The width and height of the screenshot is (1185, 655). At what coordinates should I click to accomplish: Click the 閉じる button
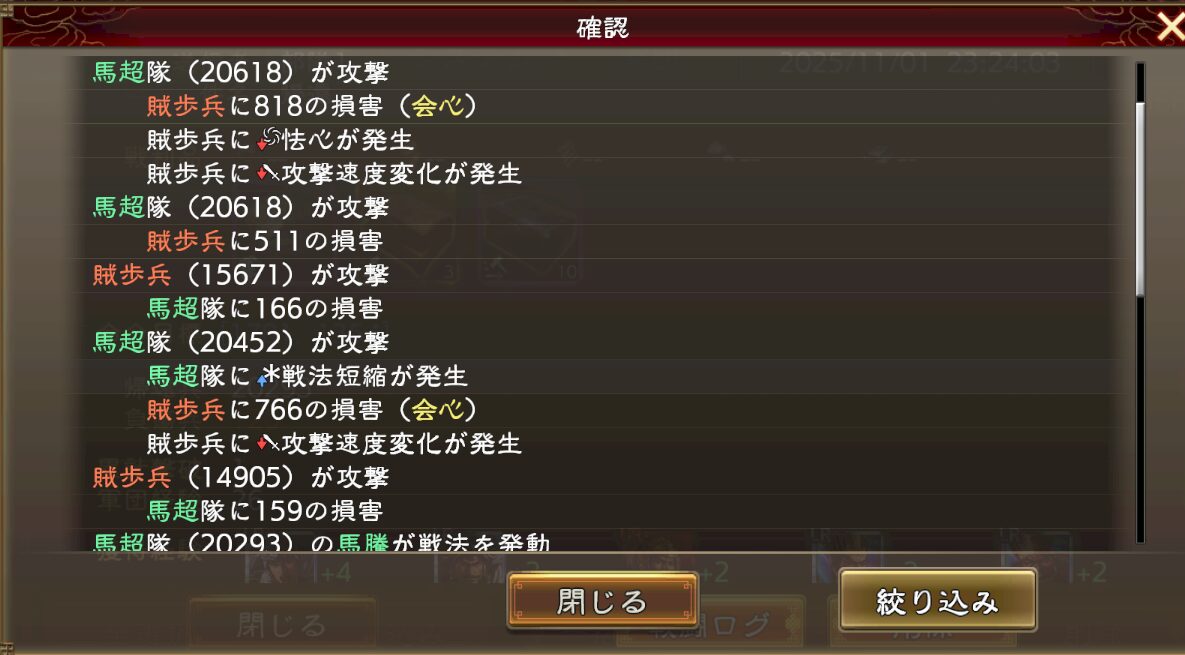point(602,601)
